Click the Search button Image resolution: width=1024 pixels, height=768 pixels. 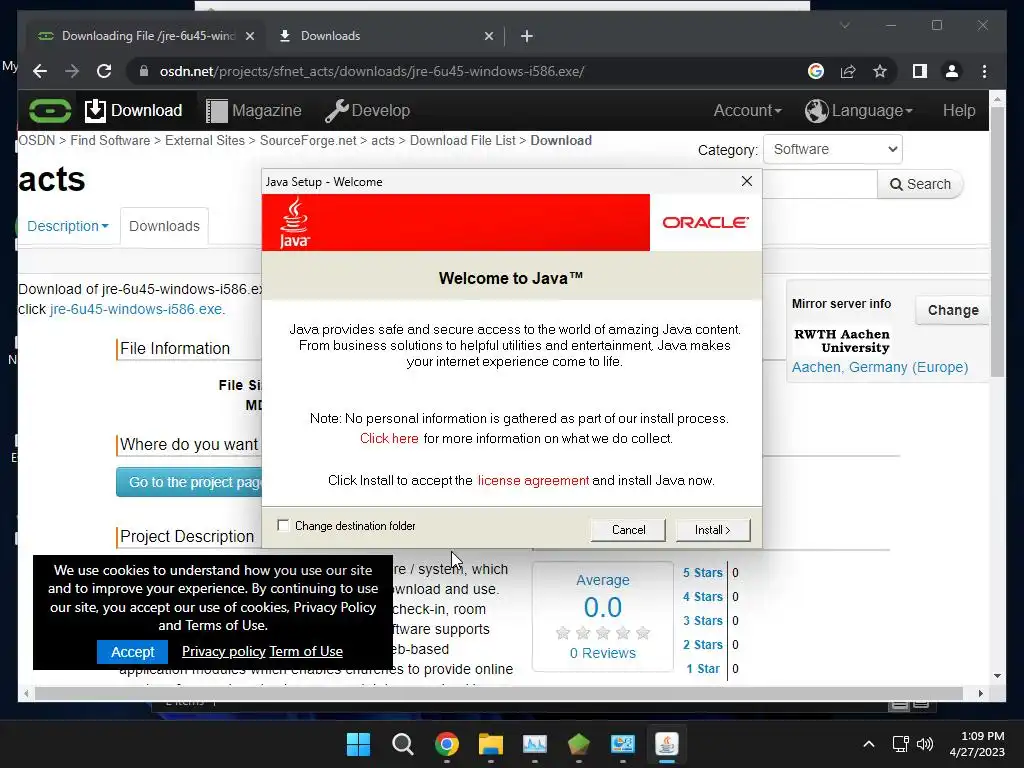(x=920, y=184)
